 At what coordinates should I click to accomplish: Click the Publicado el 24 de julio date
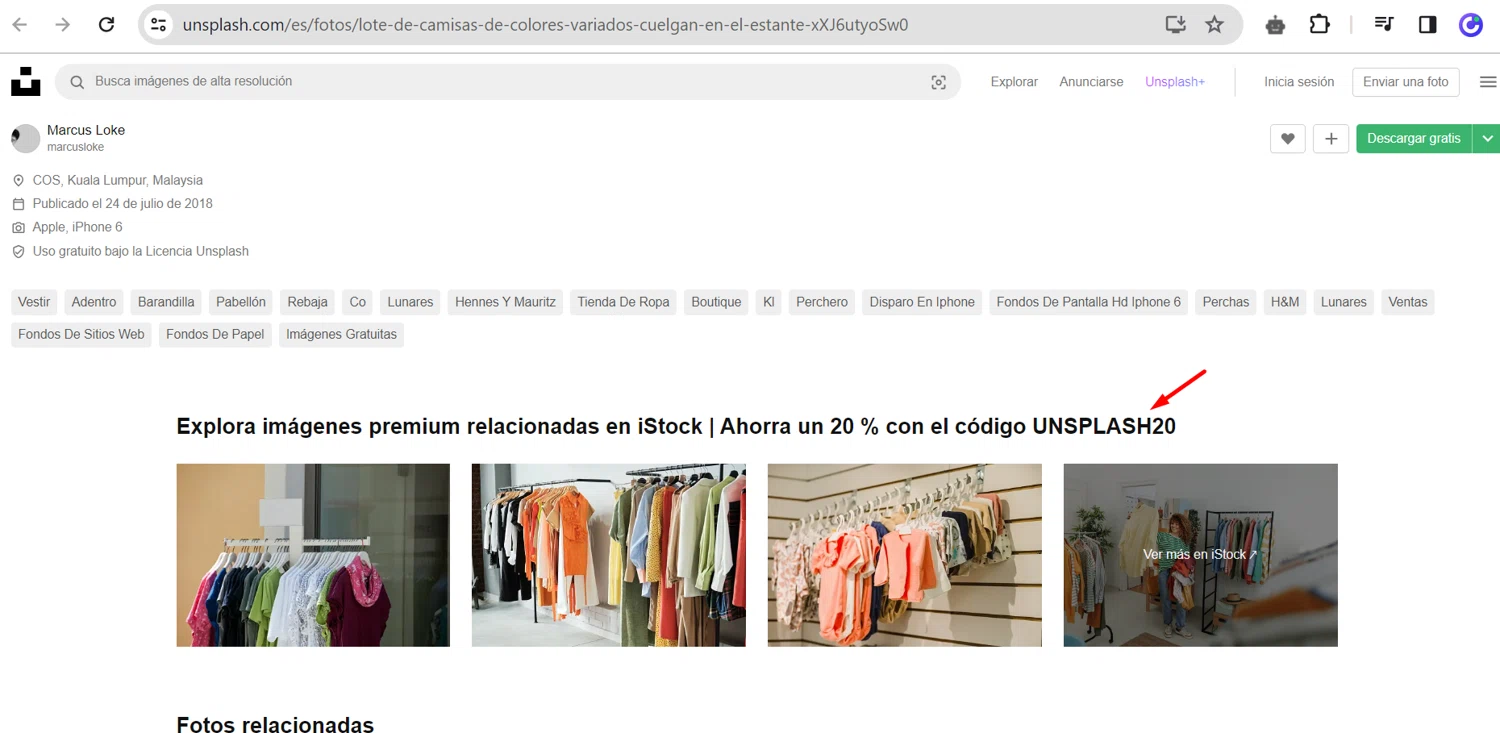[123, 203]
